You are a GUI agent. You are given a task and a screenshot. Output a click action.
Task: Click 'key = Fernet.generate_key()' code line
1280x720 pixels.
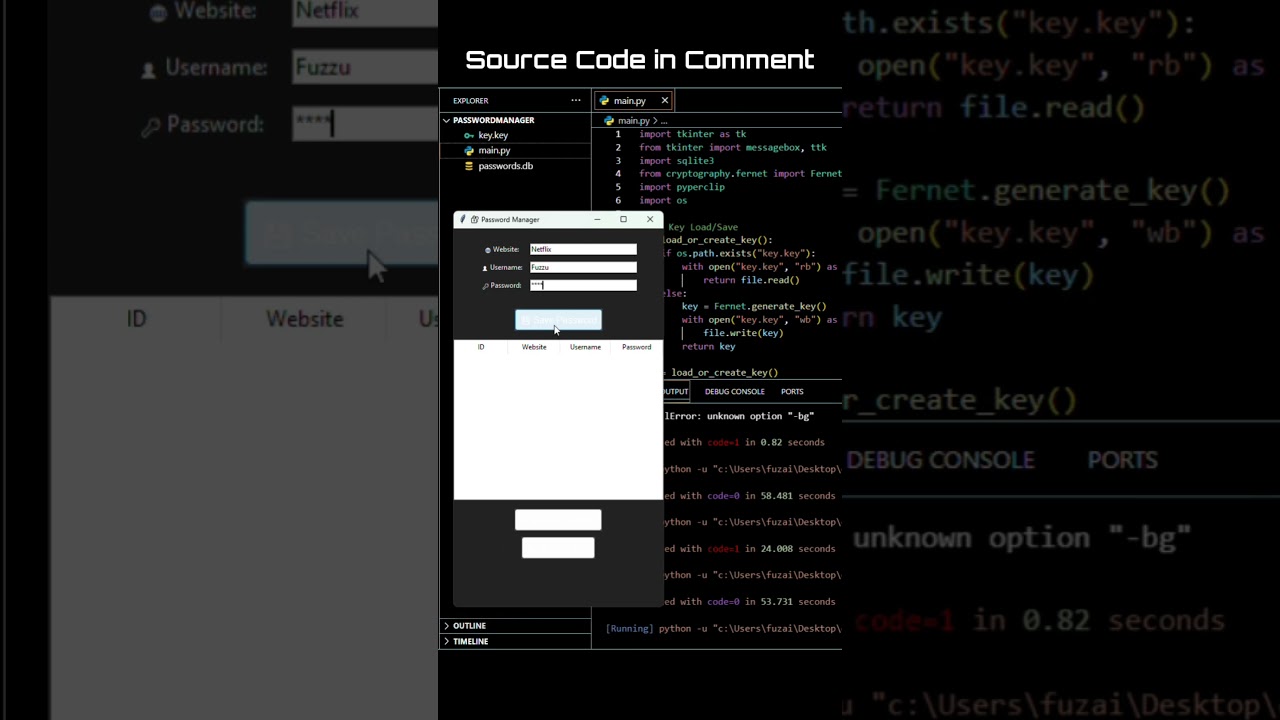(754, 306)
